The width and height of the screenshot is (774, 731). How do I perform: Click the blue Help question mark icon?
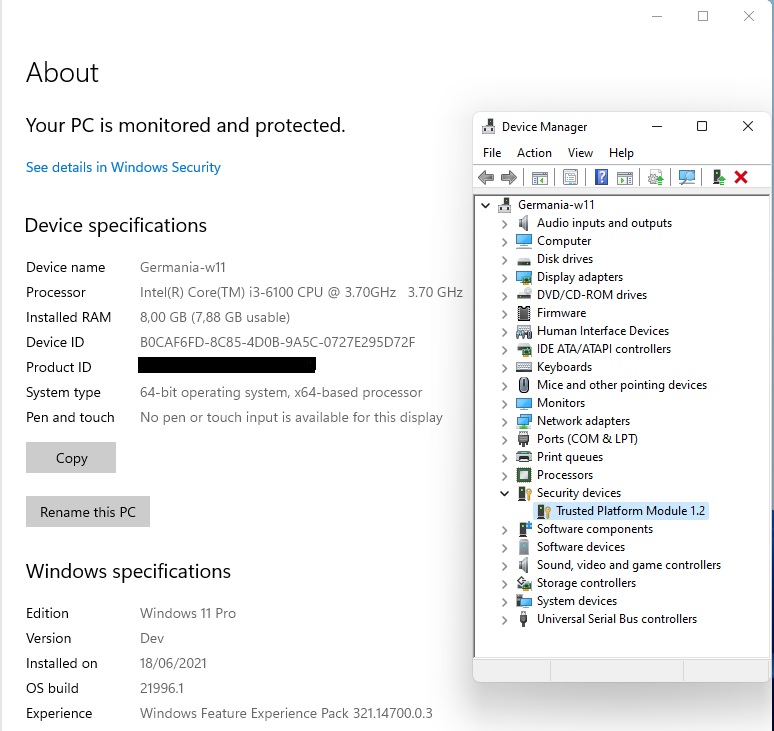tap(601, 177)
